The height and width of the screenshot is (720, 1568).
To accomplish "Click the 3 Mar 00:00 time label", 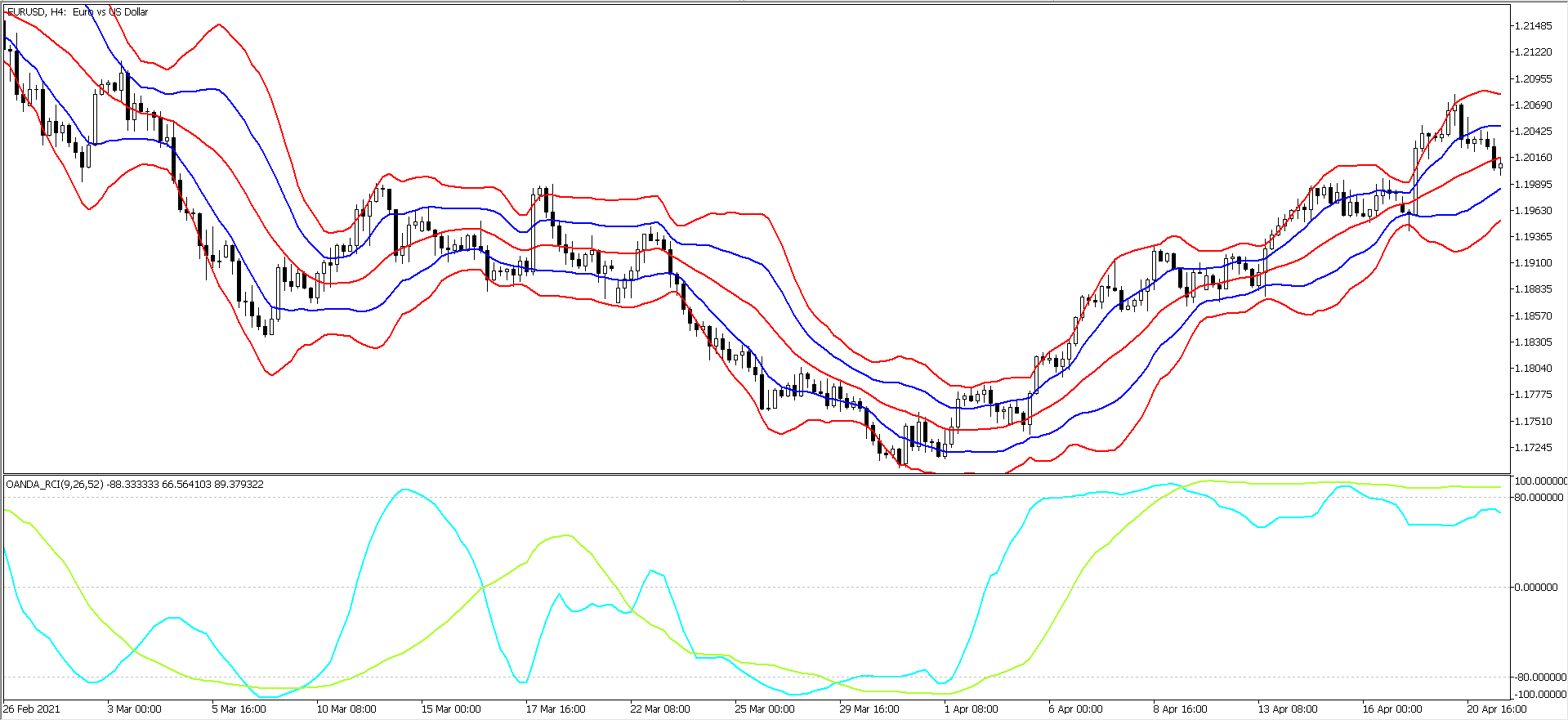I will (x=135, y=709).
